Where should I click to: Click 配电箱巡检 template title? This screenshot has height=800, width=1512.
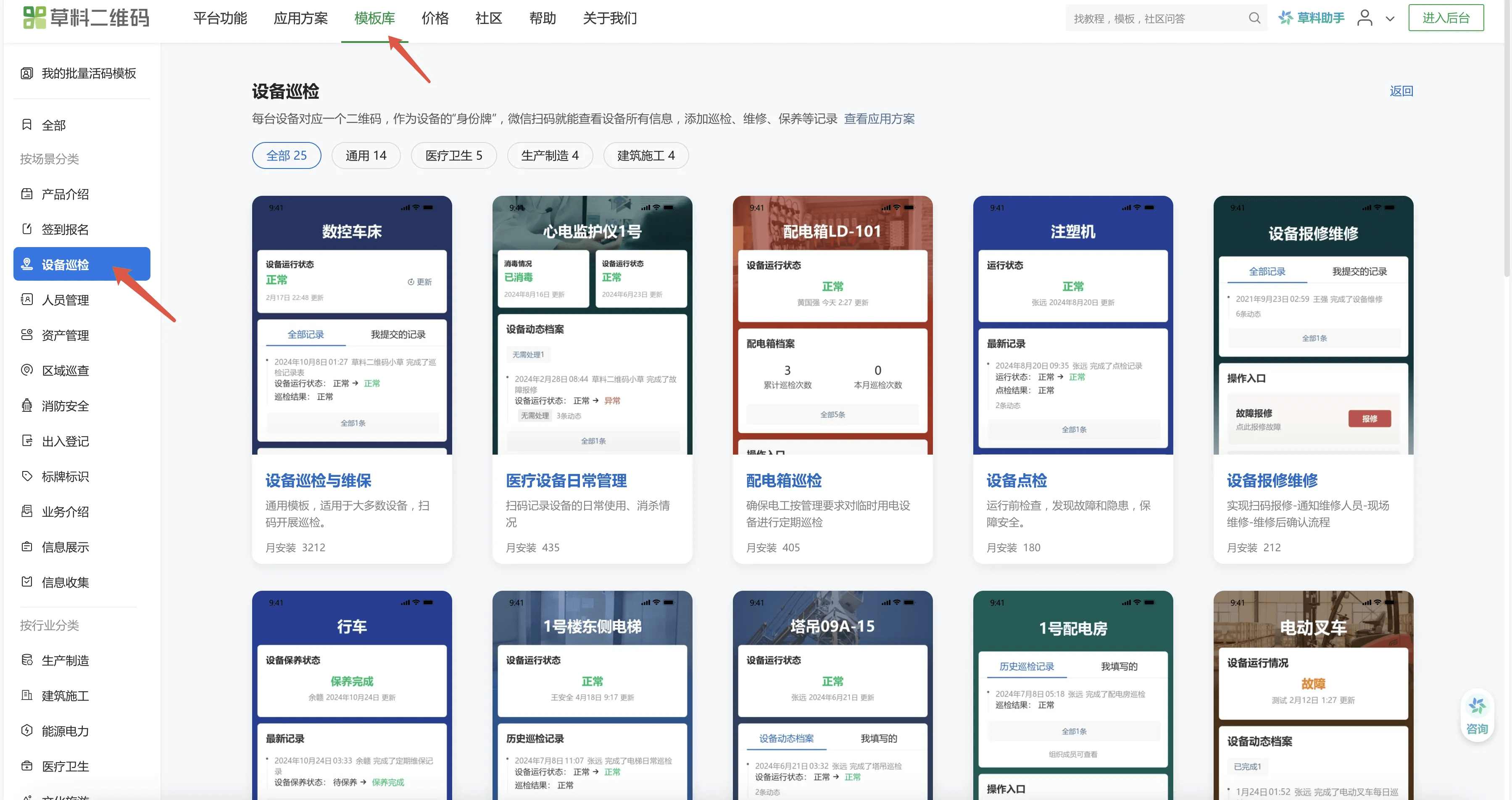784,481
